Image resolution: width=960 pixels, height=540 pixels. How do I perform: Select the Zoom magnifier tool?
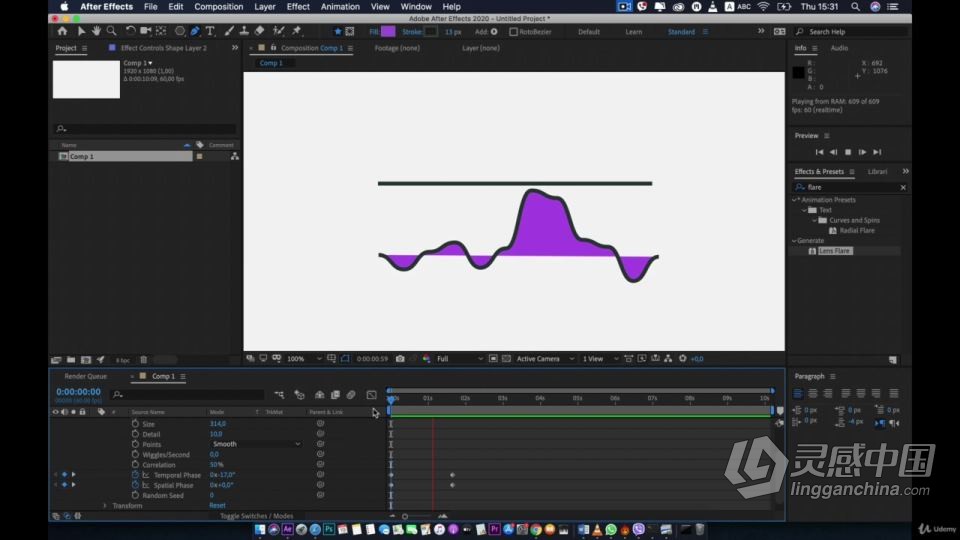pyautogui.click(x=111, y=31)
